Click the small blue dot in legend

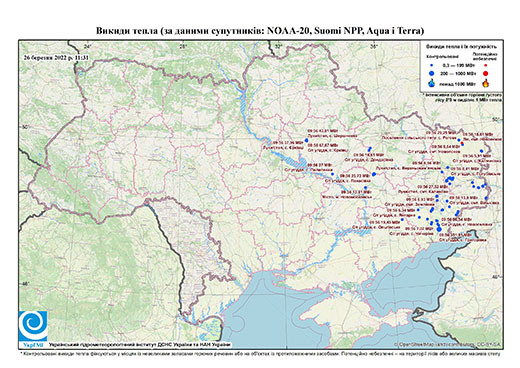(432, 65)
